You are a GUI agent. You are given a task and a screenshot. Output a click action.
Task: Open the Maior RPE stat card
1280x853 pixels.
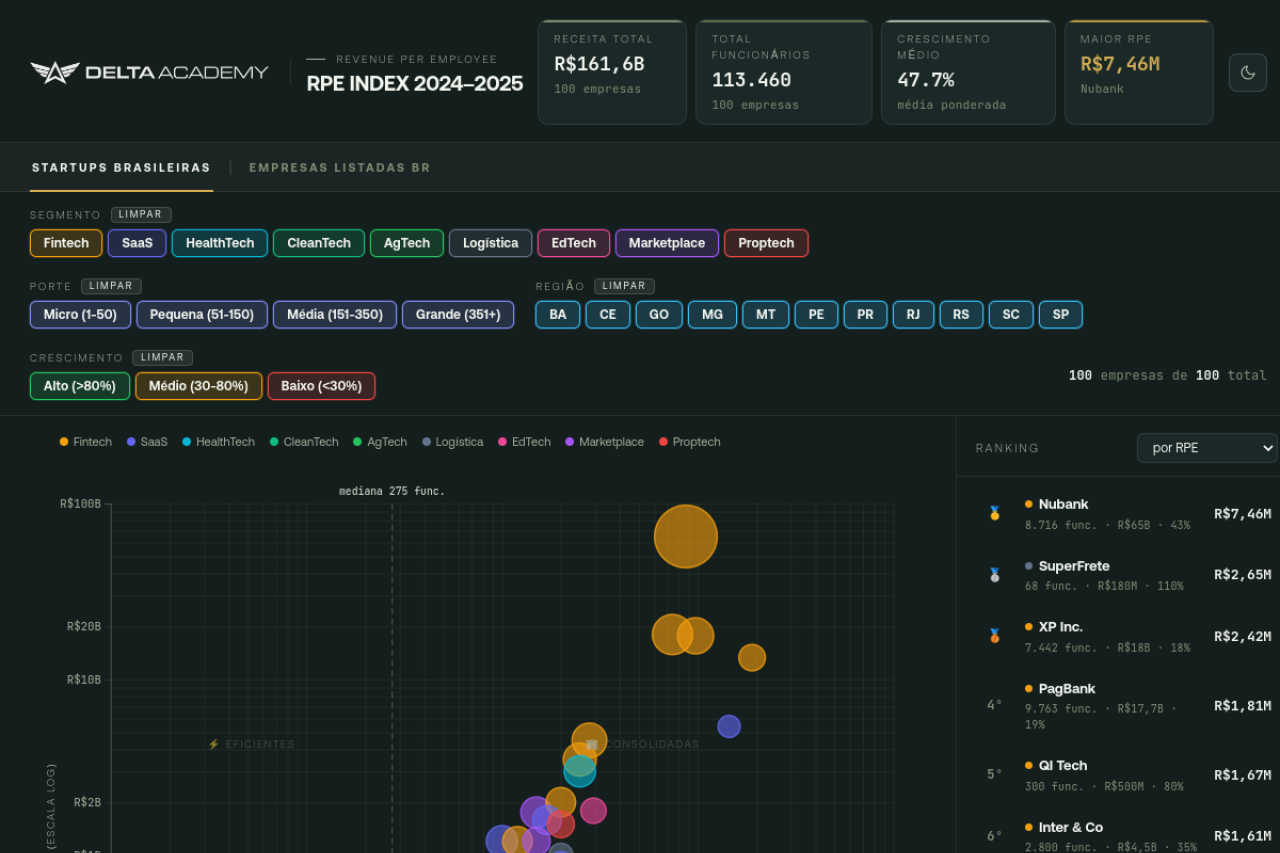click(x=1139, y=72)
